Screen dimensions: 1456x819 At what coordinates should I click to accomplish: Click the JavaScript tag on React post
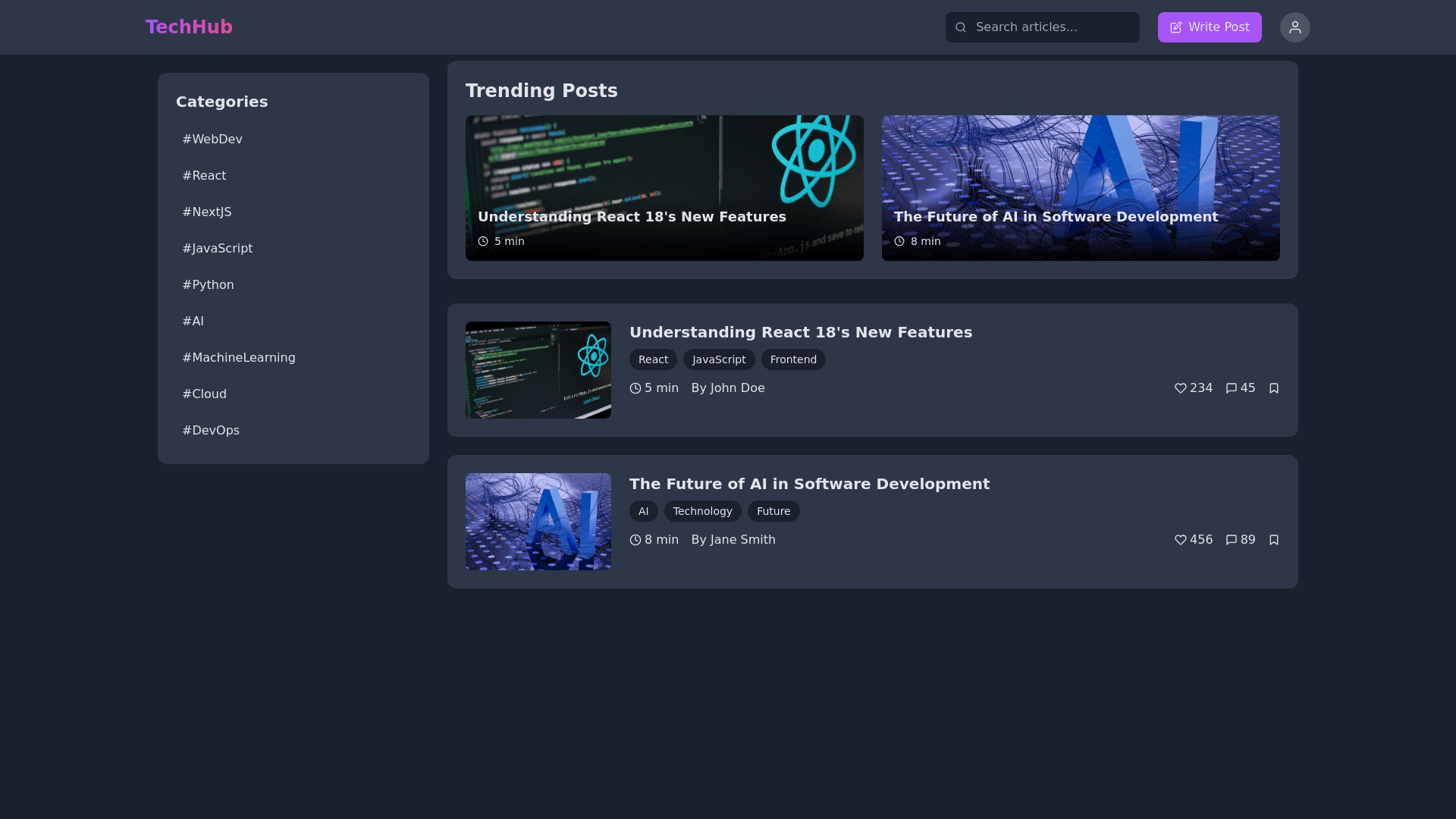click(719, 359)
